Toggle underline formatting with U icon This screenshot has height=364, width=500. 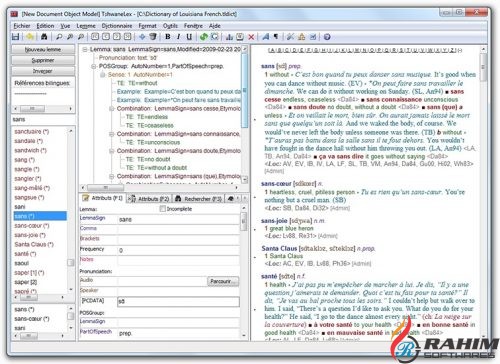[189, 37]
